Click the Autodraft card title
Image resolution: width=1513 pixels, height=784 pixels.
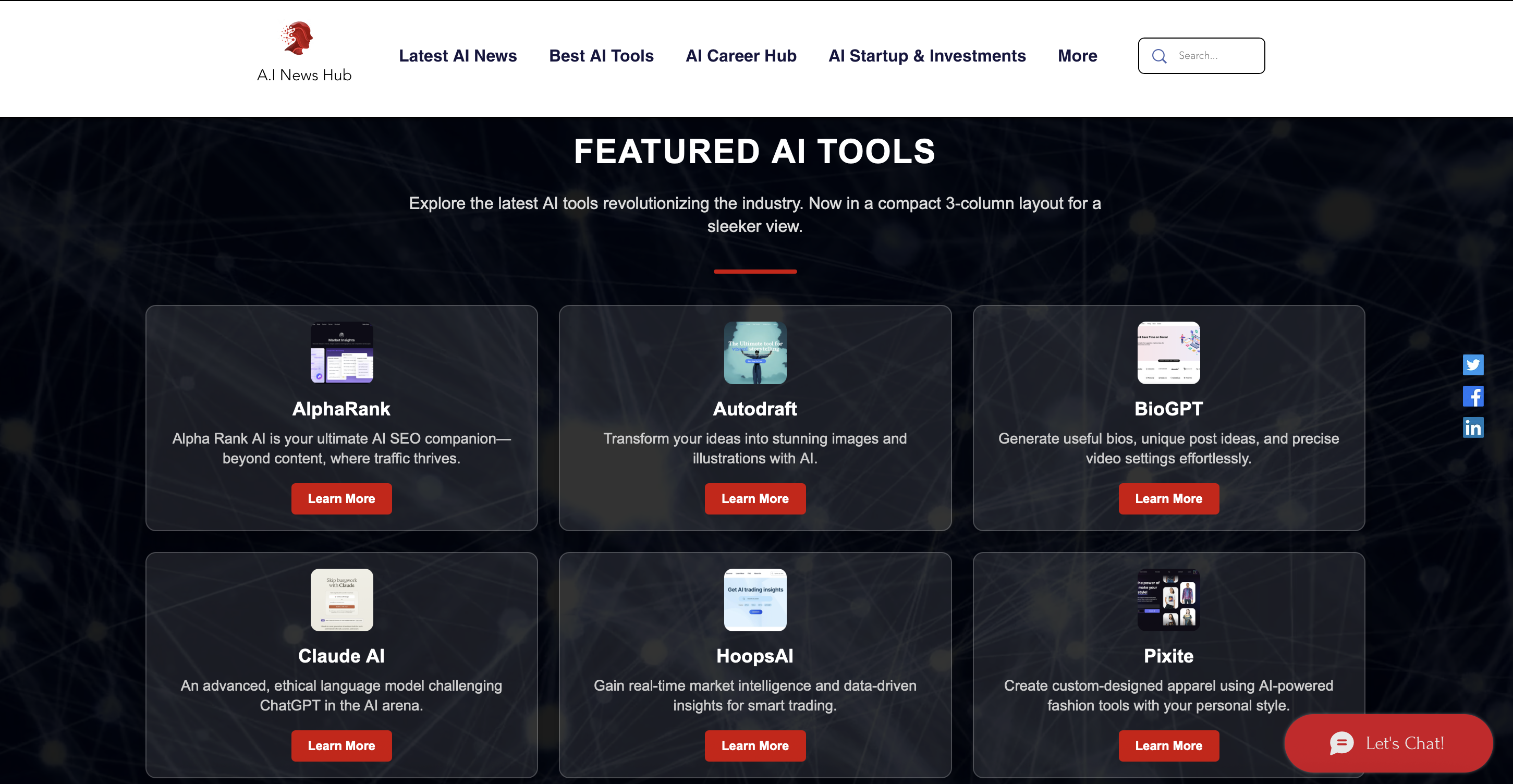tap(755, 409)
